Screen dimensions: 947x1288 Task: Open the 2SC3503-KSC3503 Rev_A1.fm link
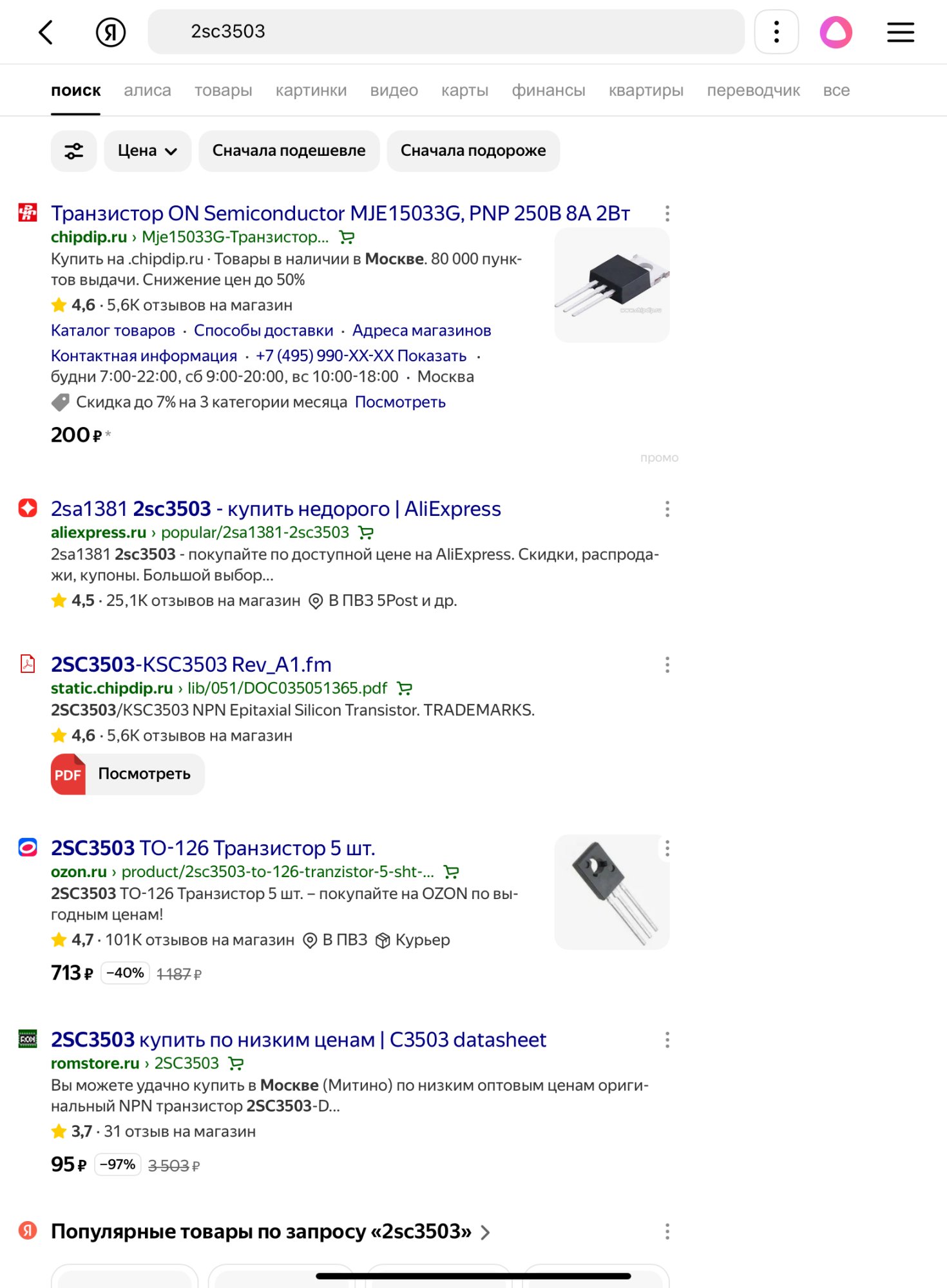coord(191,665)
